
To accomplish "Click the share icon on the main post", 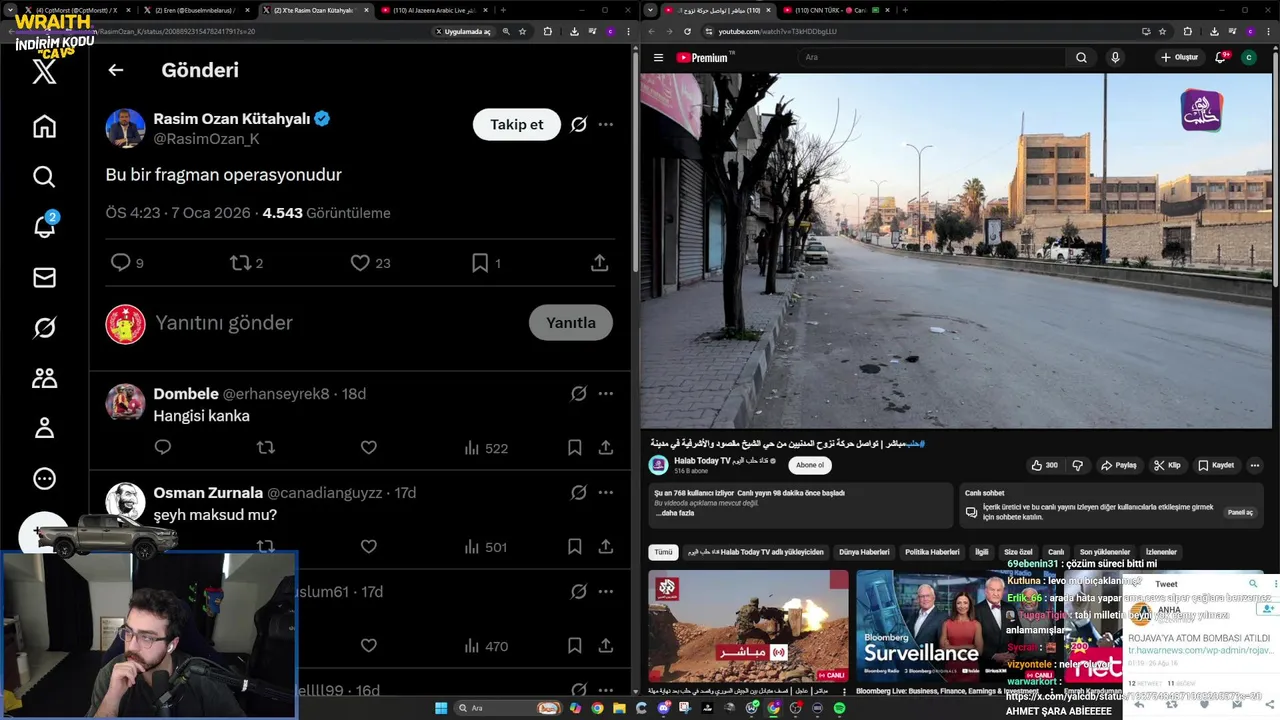I will click(x=599, y=263).
